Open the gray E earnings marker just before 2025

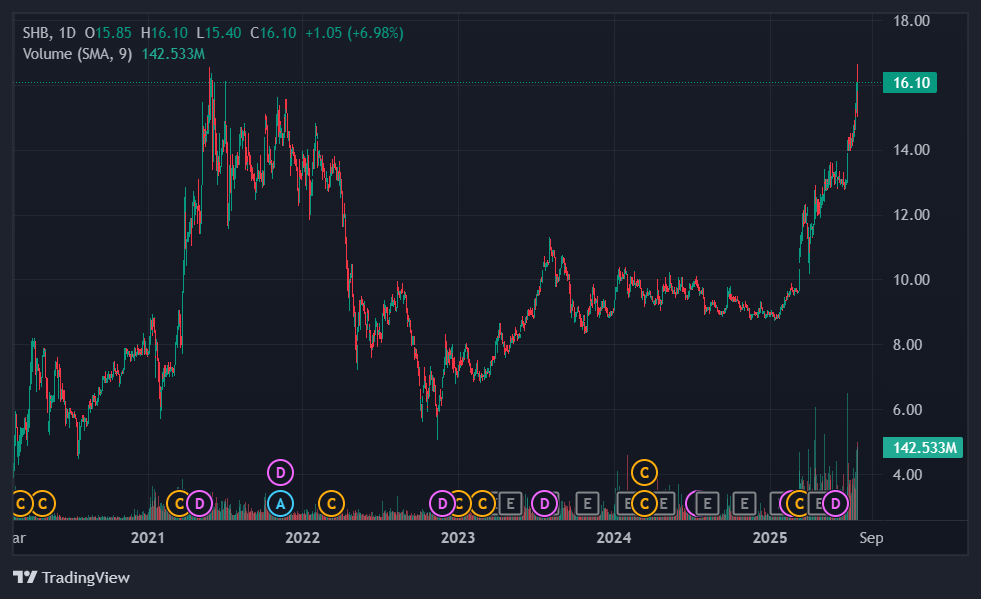[744, 503]
